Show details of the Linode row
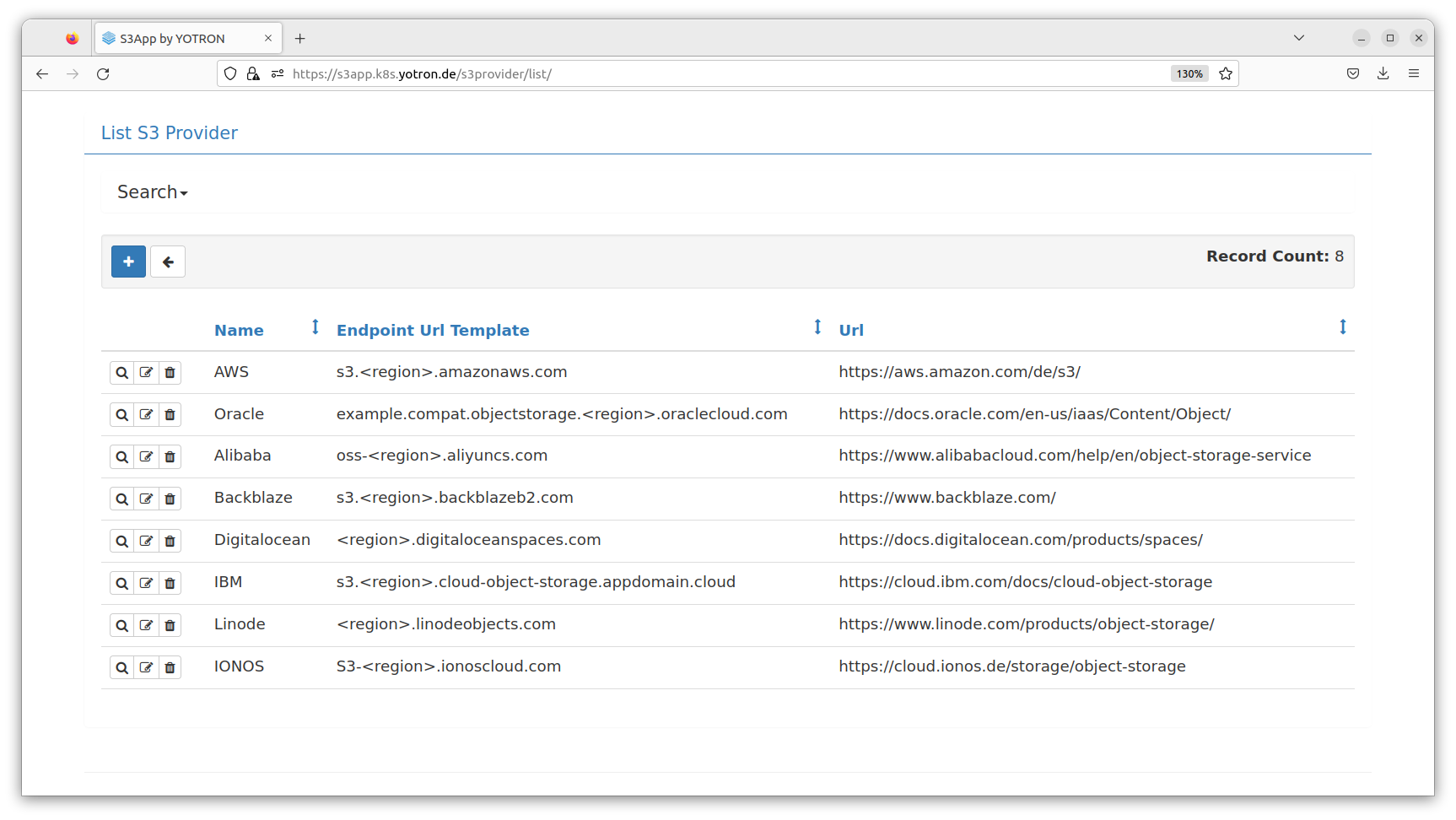Screen dimensions: 1456x820 [x=122, y=626]
